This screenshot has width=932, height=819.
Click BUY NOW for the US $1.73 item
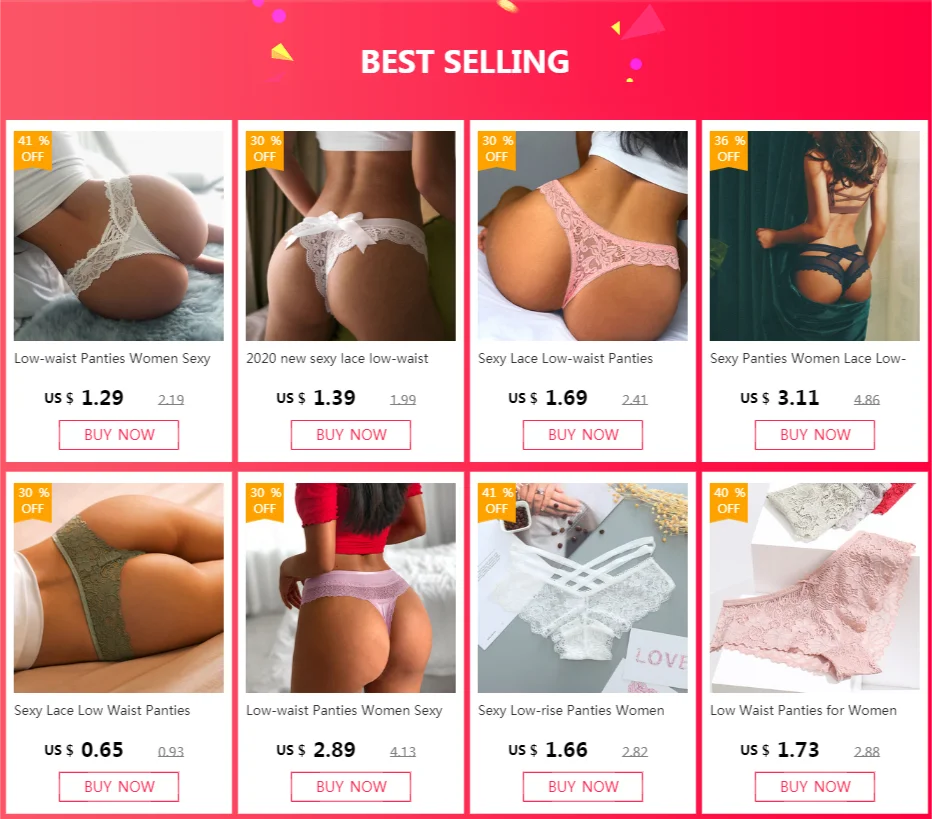pos(815,787)
